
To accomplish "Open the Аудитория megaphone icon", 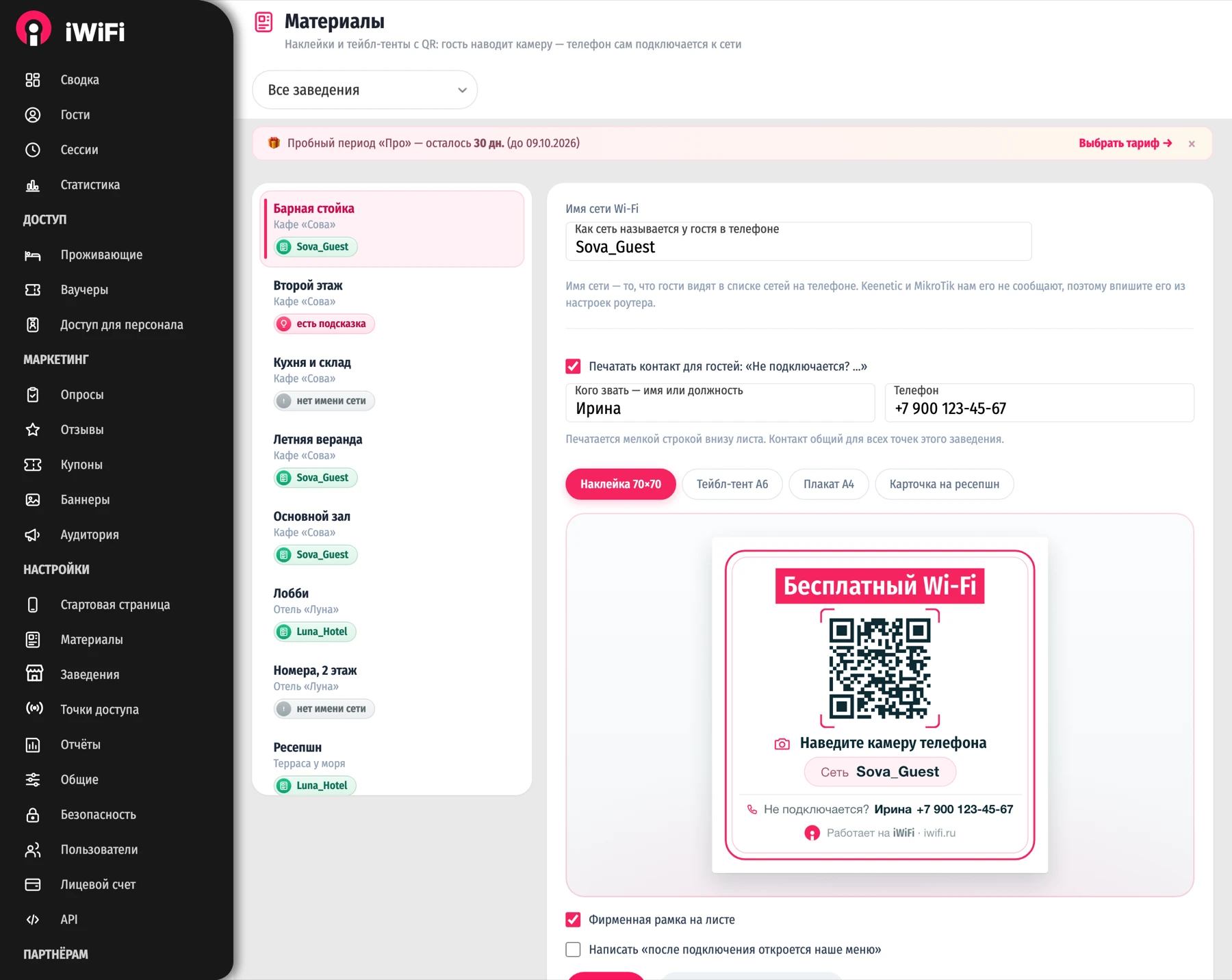I will [x=33, y=534].
